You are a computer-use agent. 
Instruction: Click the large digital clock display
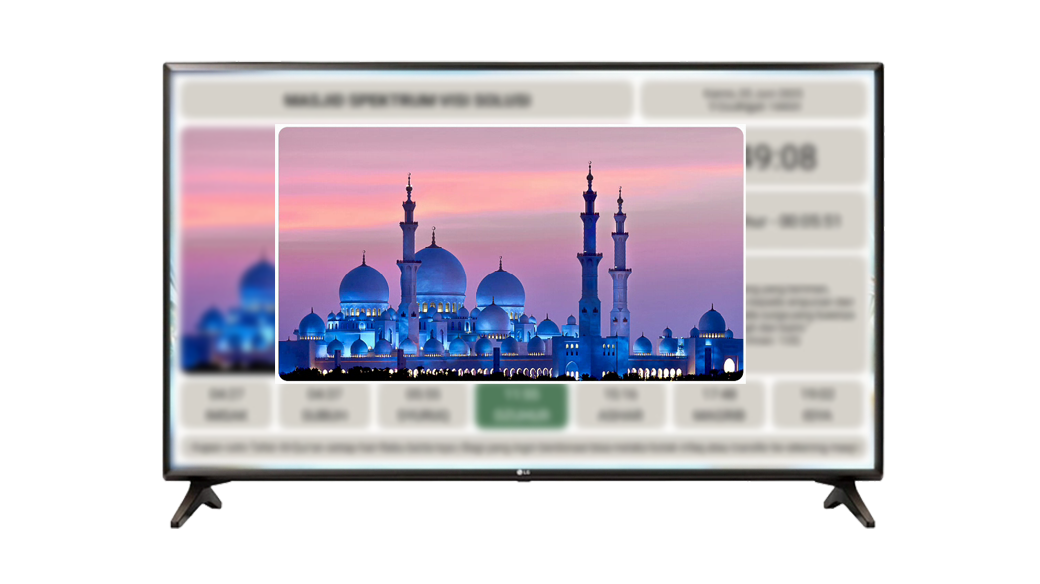806,157
